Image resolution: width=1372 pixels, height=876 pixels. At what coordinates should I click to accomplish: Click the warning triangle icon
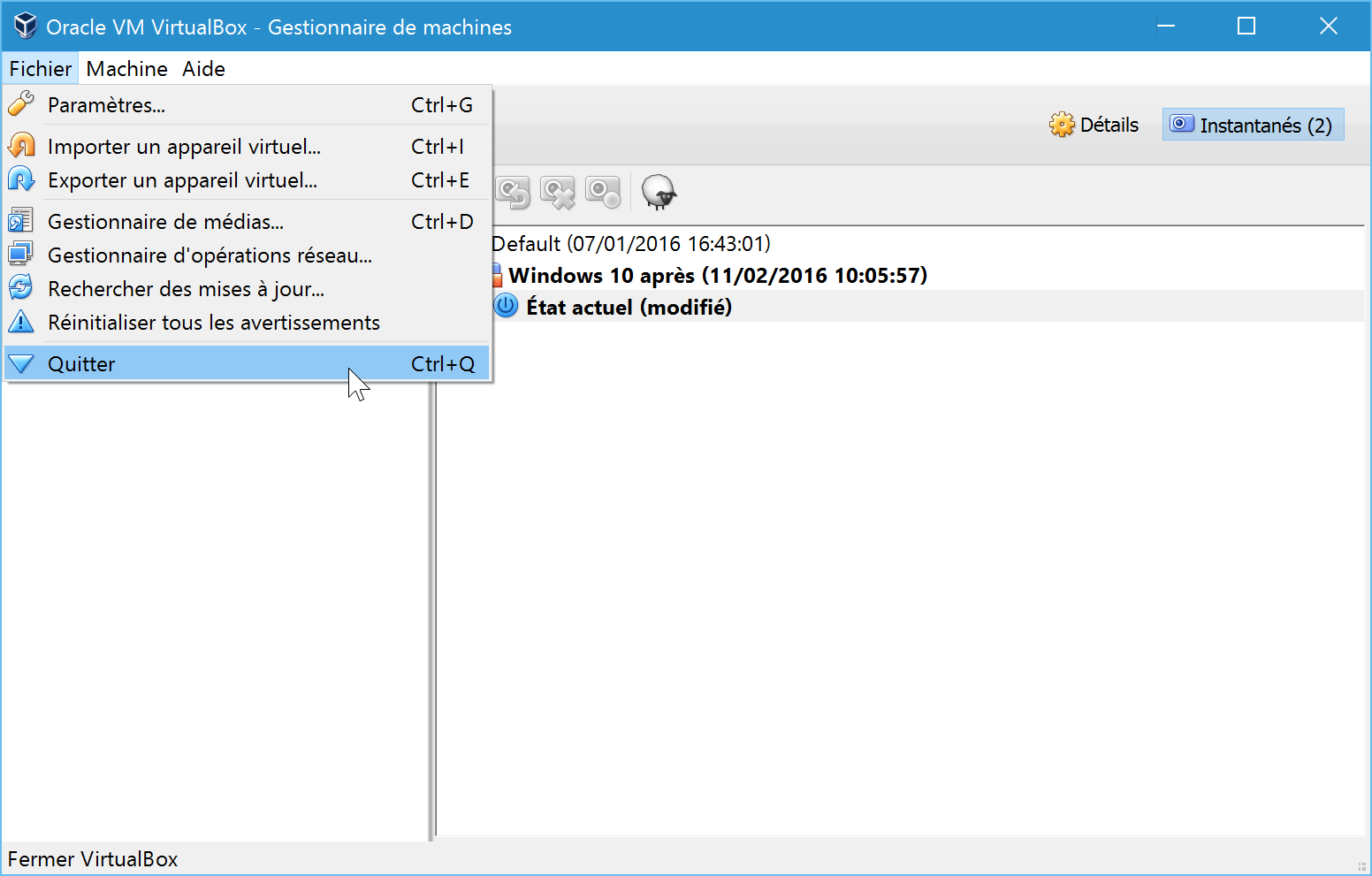click(21, 322)
